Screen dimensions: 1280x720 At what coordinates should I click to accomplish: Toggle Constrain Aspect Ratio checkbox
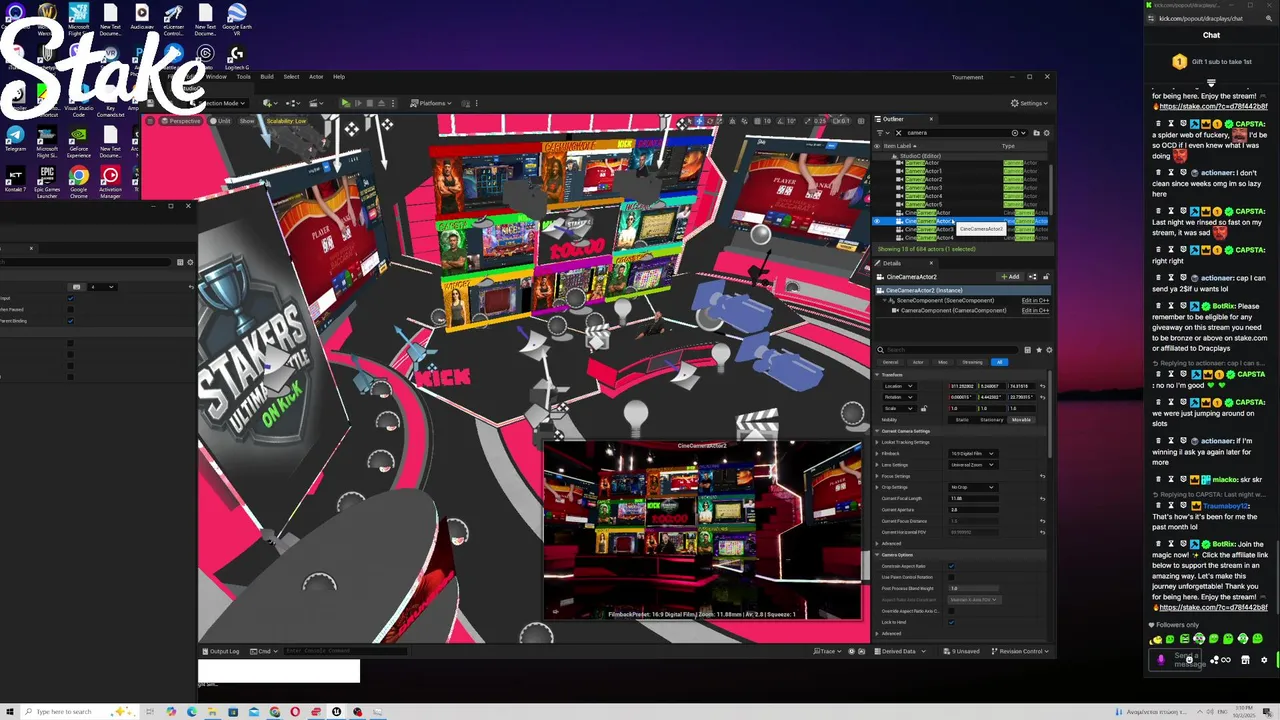coord(951,566)
